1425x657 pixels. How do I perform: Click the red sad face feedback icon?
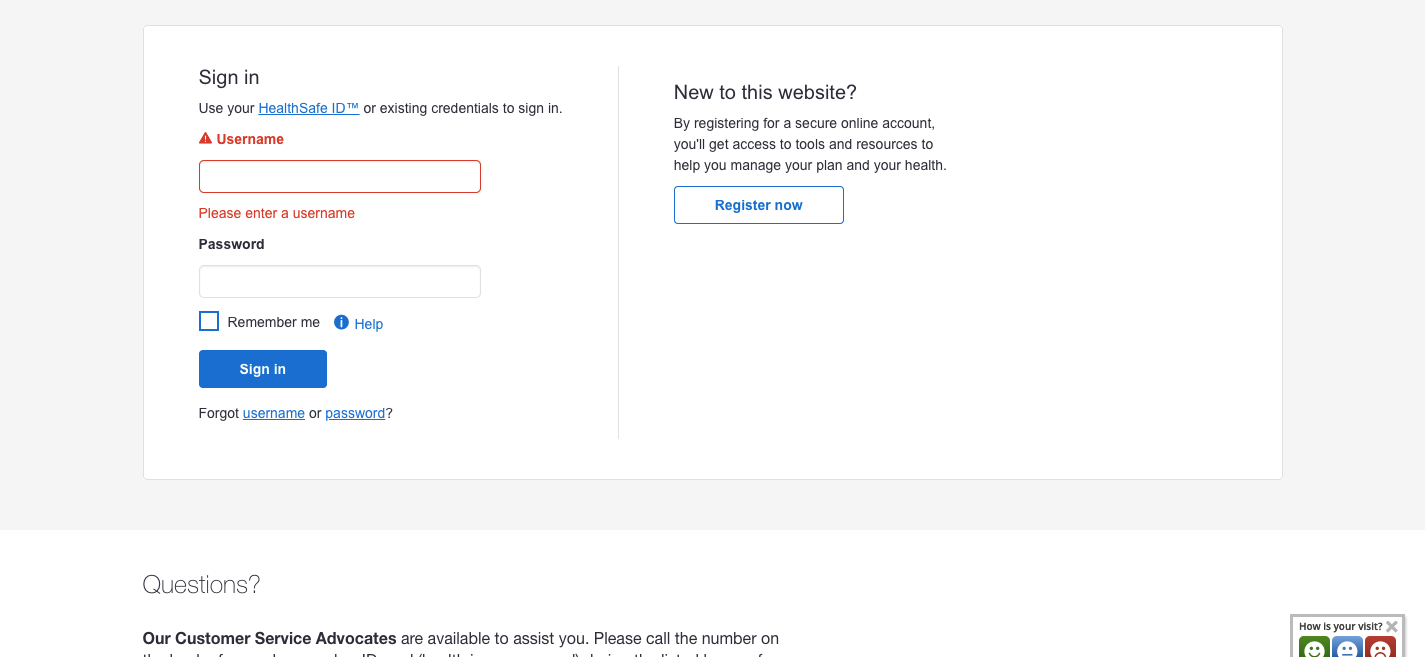point(1380,648)
